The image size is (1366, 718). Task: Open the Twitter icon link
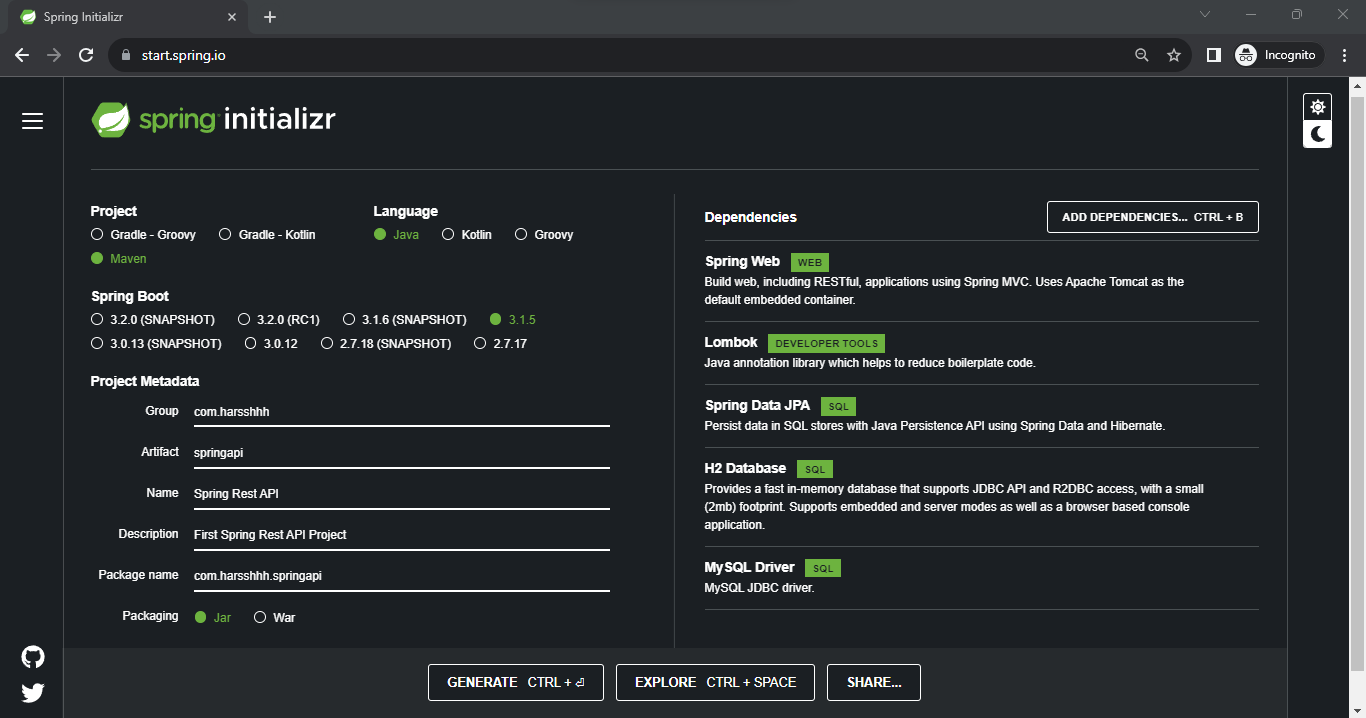click(x=32, y=692)
